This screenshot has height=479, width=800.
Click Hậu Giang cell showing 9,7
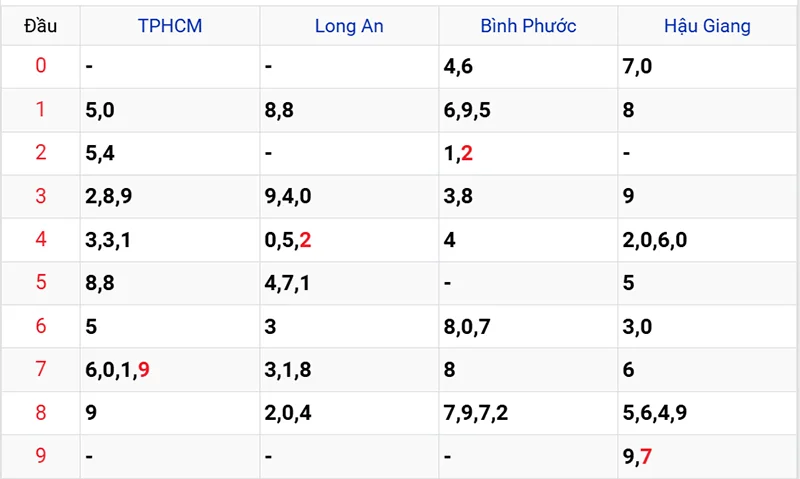[637, 457]
